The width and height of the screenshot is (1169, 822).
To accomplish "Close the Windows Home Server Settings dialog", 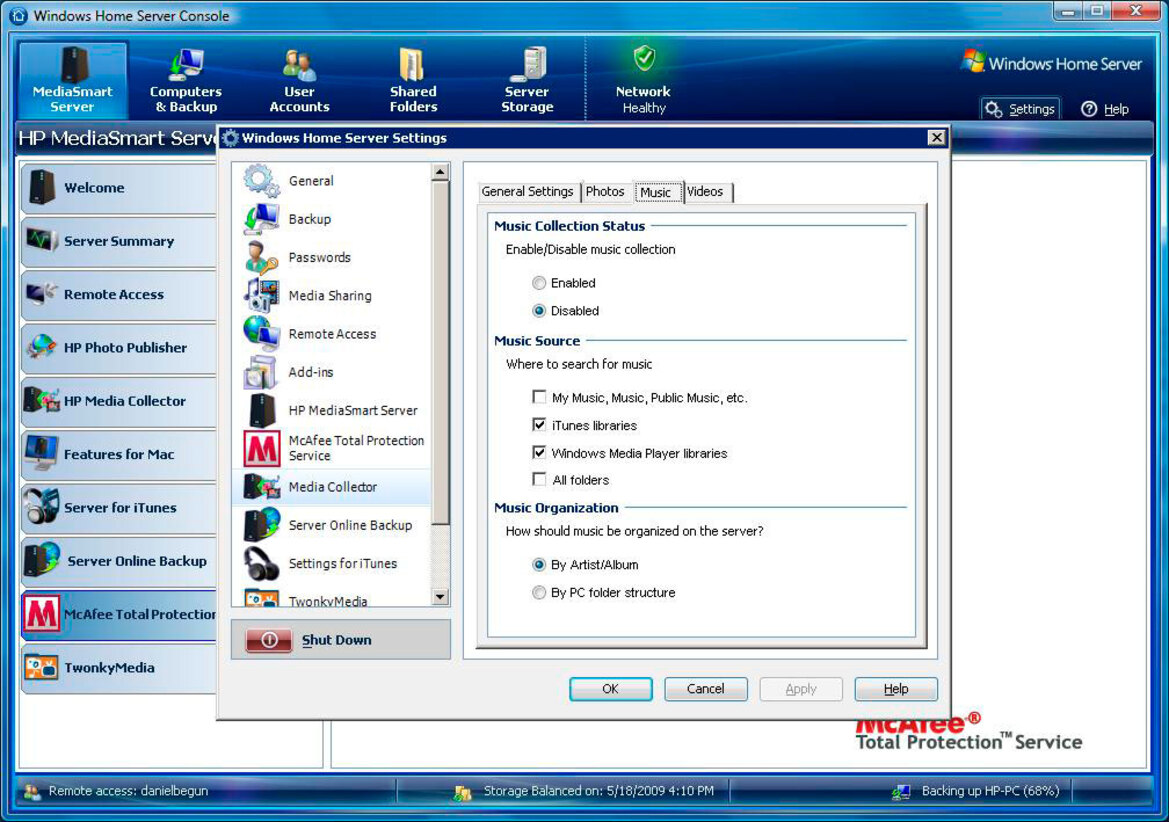I will [936, 137].
